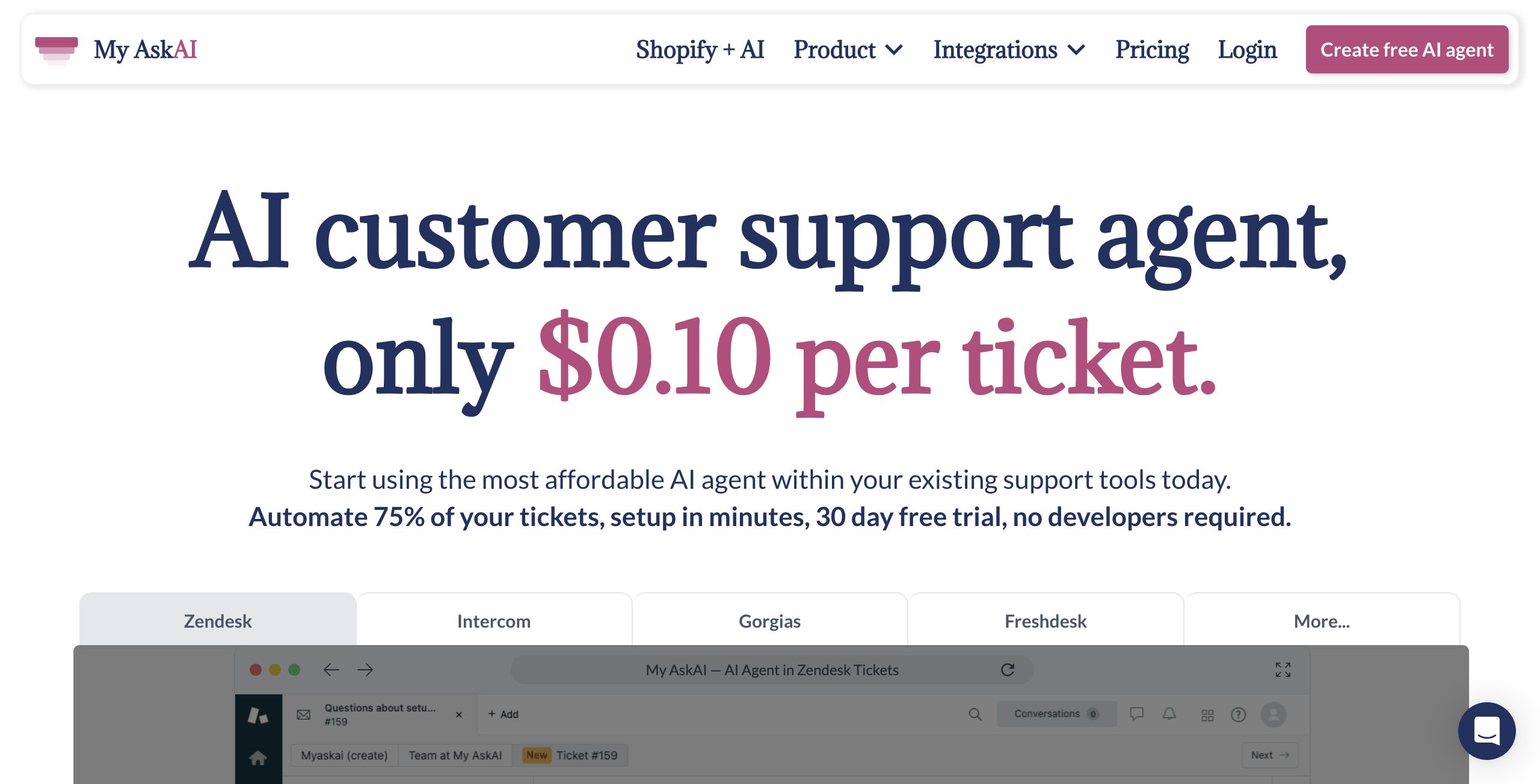Expand demo to fullscreen view
Screen dimensions: 1540x784
(1283, 670)
